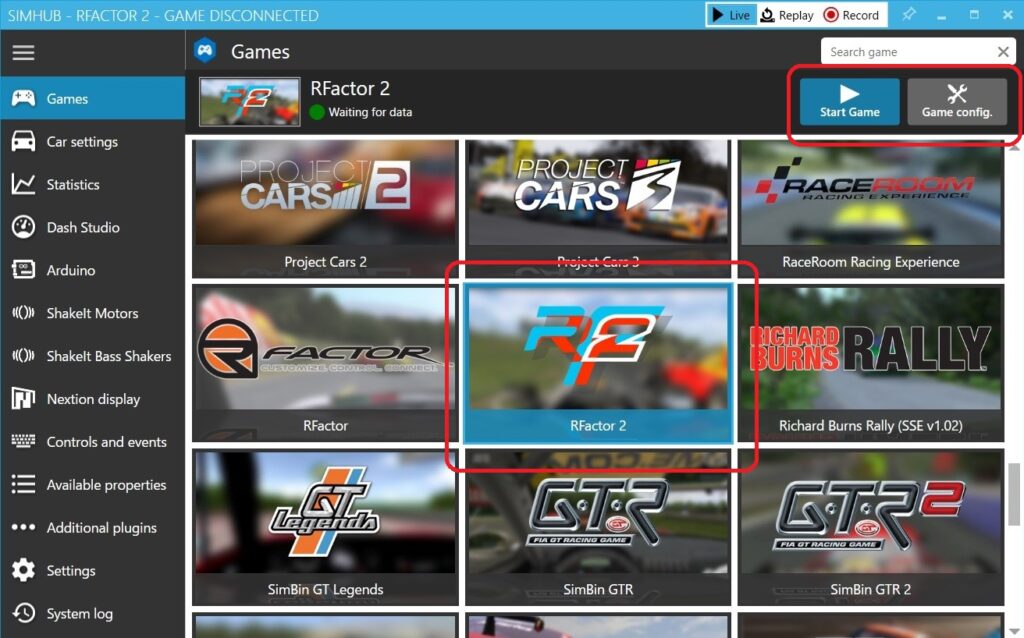The width and height of the screenshot is (1024, 638).
Task: Click the Arduino board icon
Action: pos(23,271)
